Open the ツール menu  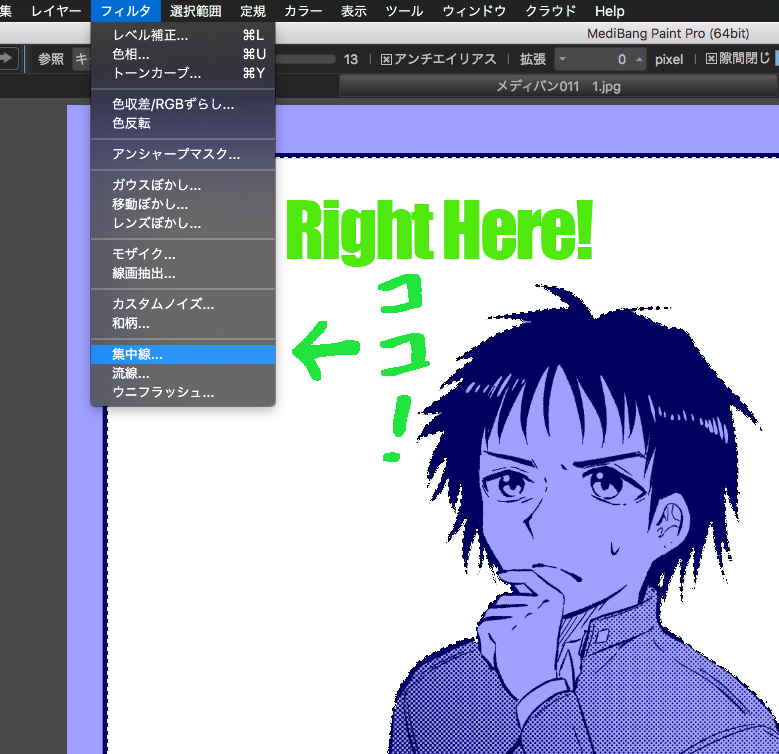(404, 11)
